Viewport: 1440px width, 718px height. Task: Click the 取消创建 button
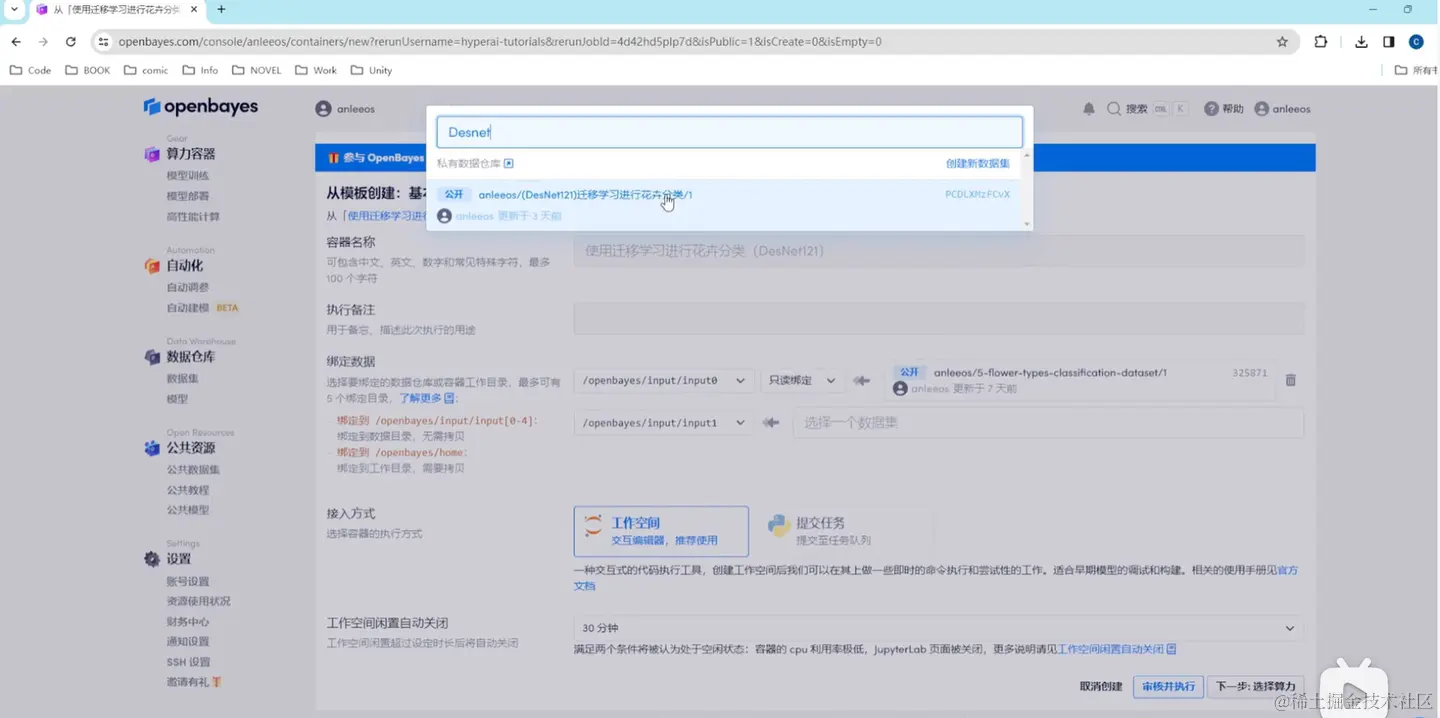1102,687
